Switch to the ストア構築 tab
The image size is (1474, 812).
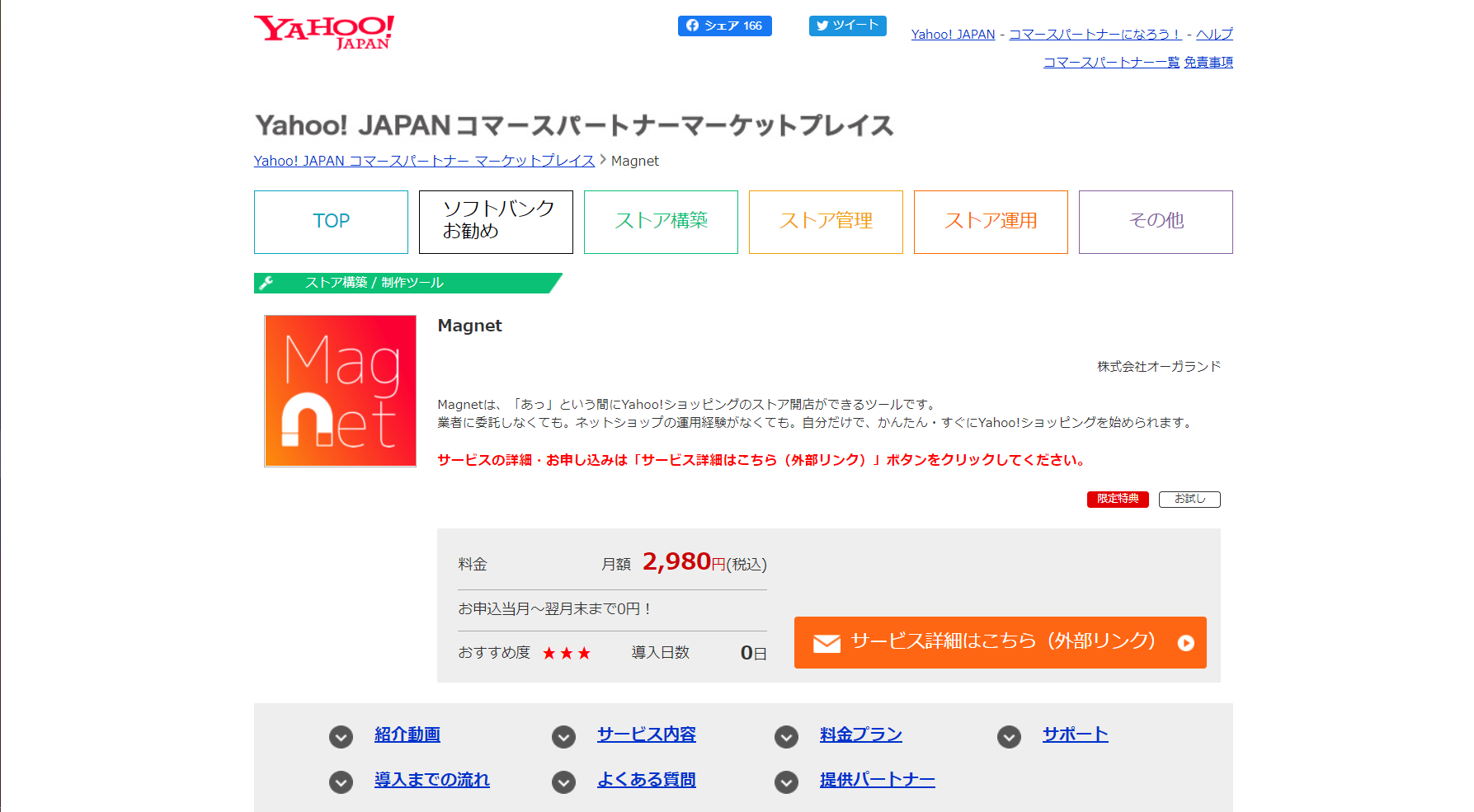pyautogui.click(x=661, y=222)
